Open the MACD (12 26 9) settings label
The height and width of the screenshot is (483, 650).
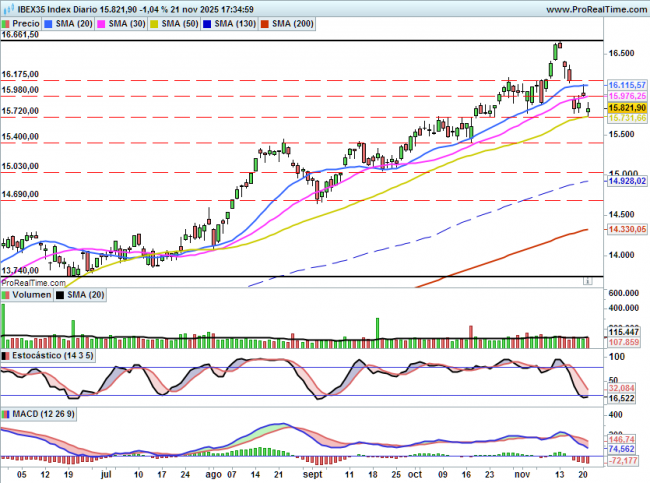[44, 413]
